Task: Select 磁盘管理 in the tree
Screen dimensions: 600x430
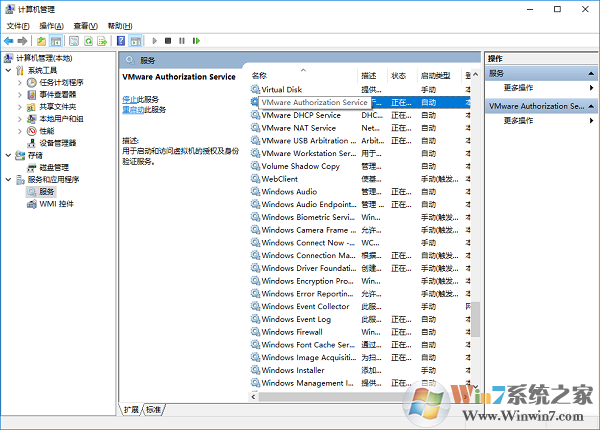Action: point(54,167)
